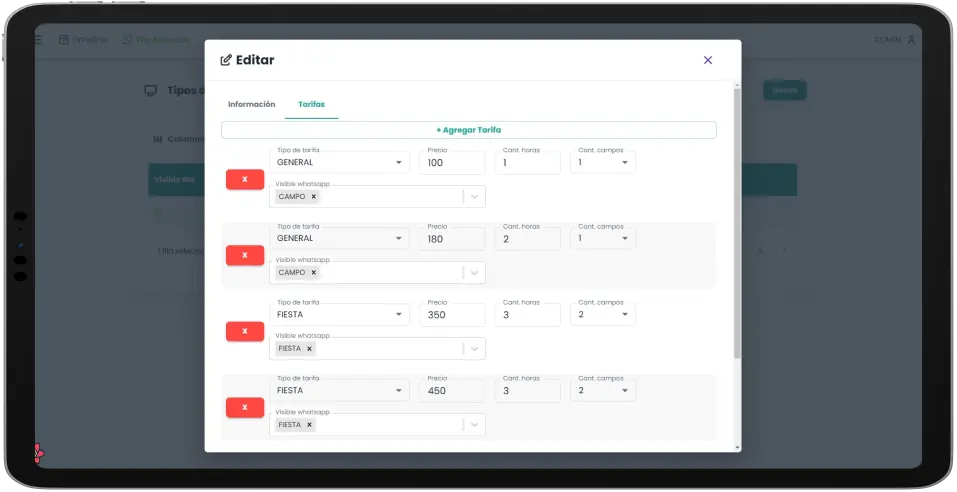Remove the CAMPO tag in first tarifa
This screenshot has width=957, height=492.
pyautogui.click(x=313, y=197)
